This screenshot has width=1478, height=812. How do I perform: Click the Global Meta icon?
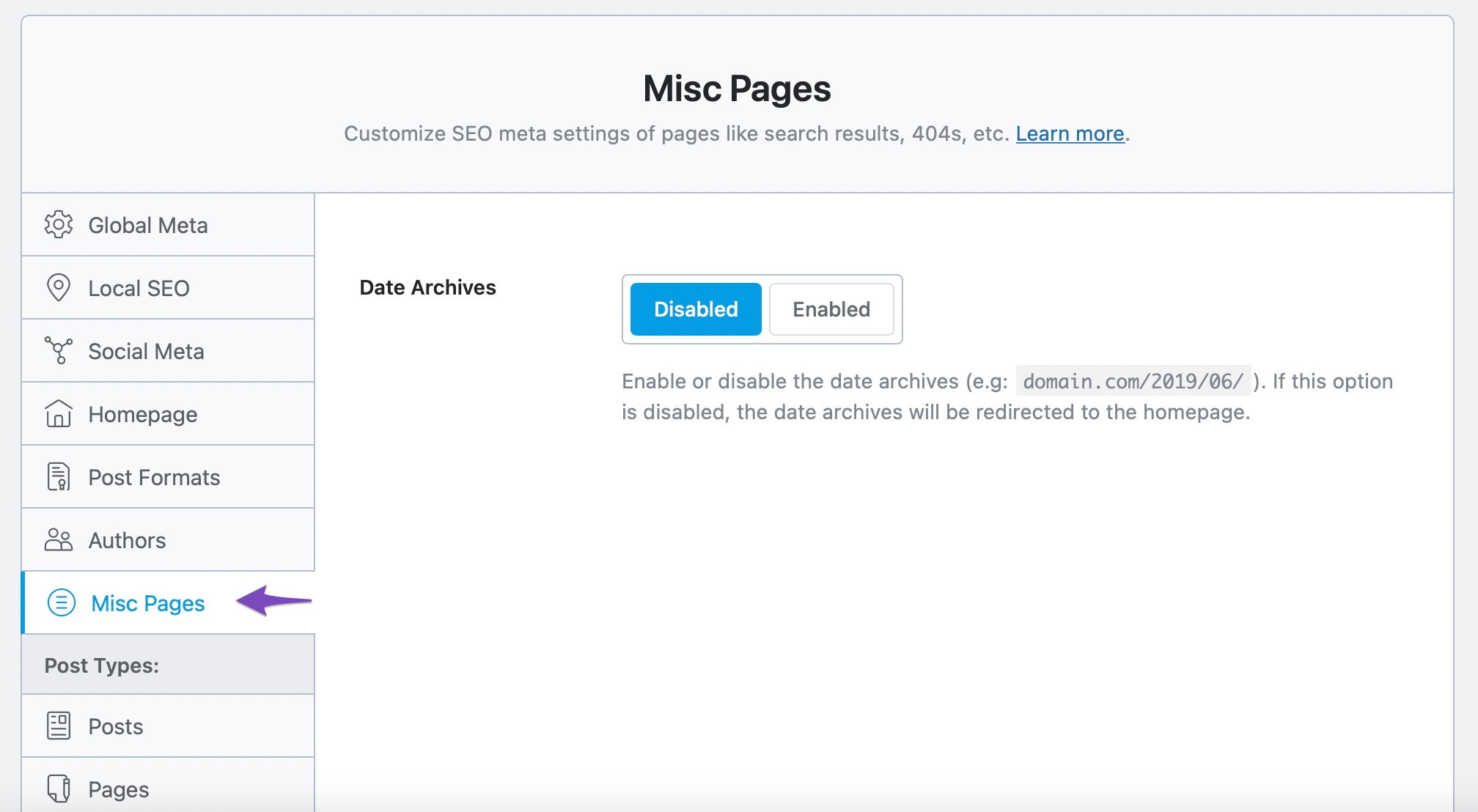tap(59, 224)
